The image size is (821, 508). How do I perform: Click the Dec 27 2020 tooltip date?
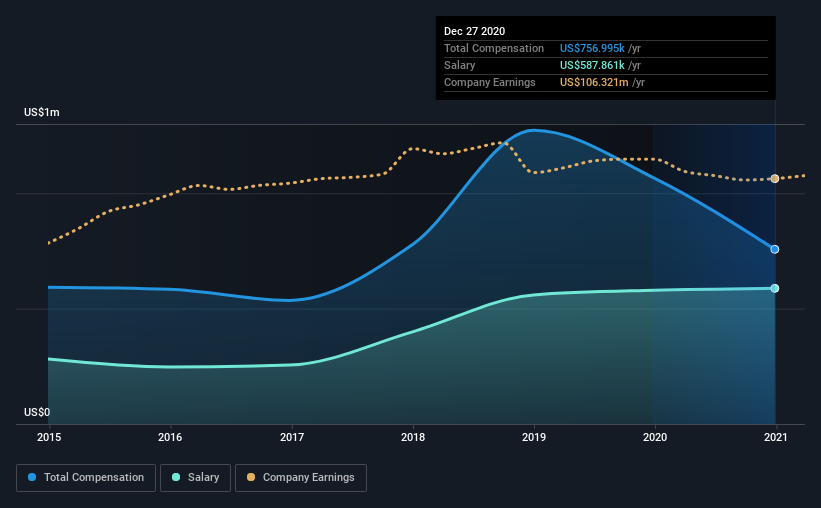[474, 31]
